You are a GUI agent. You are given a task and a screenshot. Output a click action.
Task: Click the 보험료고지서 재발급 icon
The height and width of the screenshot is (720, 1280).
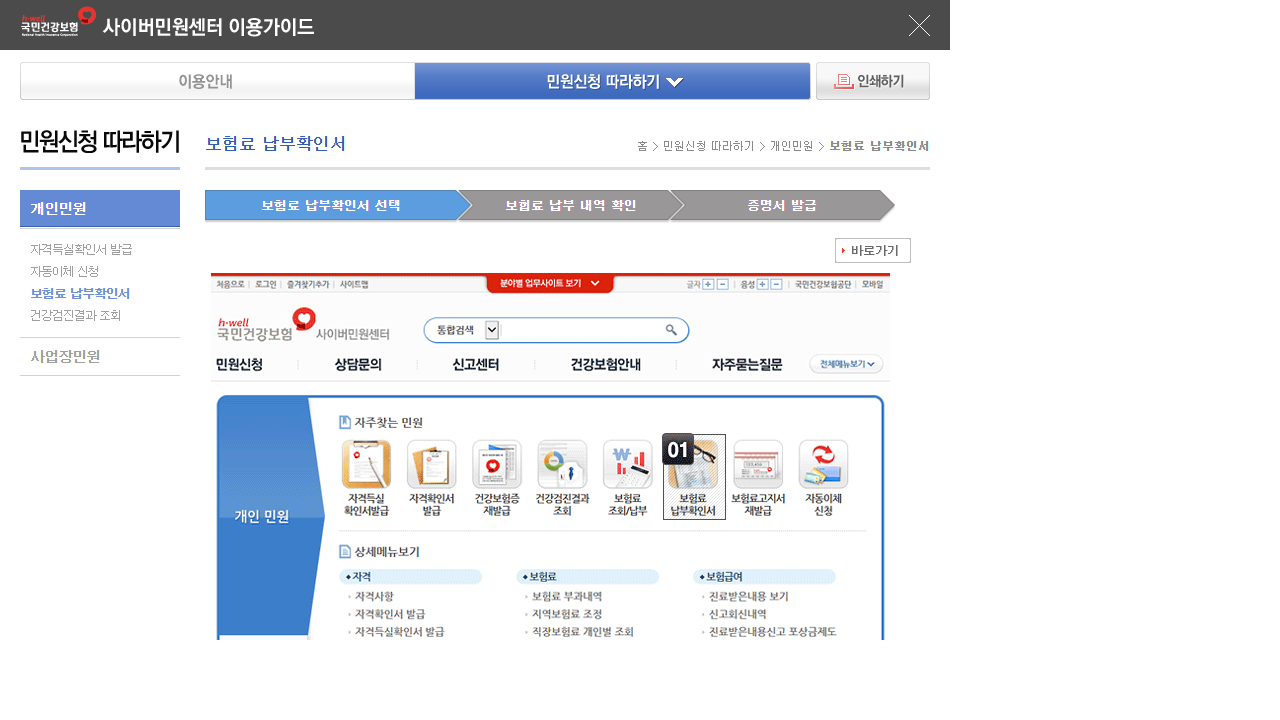tap(758, 478)
